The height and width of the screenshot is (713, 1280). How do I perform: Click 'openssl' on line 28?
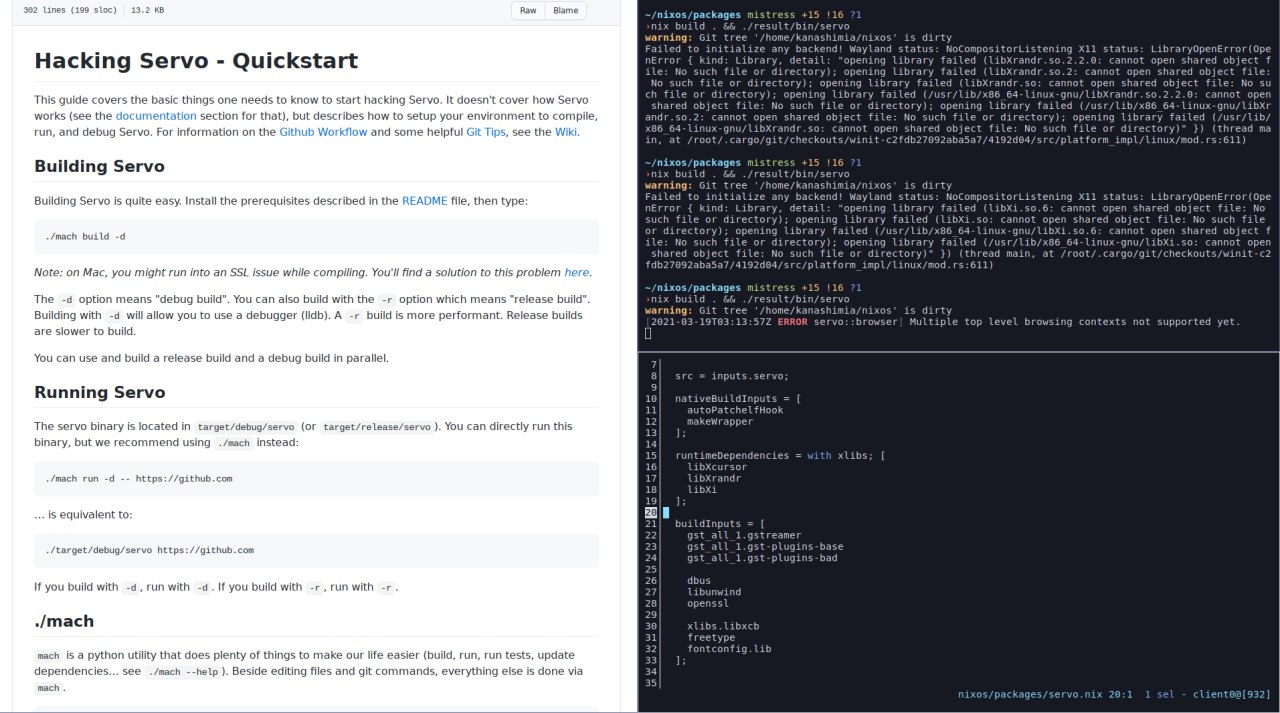pyautogui.click(x=708, y=604)
